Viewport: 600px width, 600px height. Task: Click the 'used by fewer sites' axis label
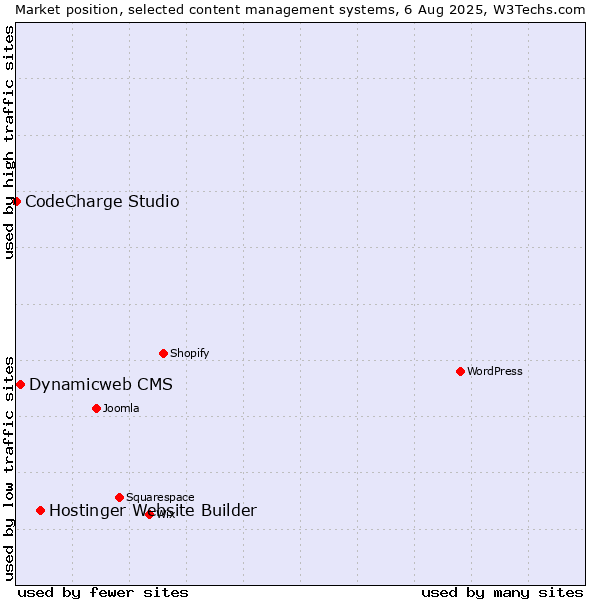[x=103, y=593]
